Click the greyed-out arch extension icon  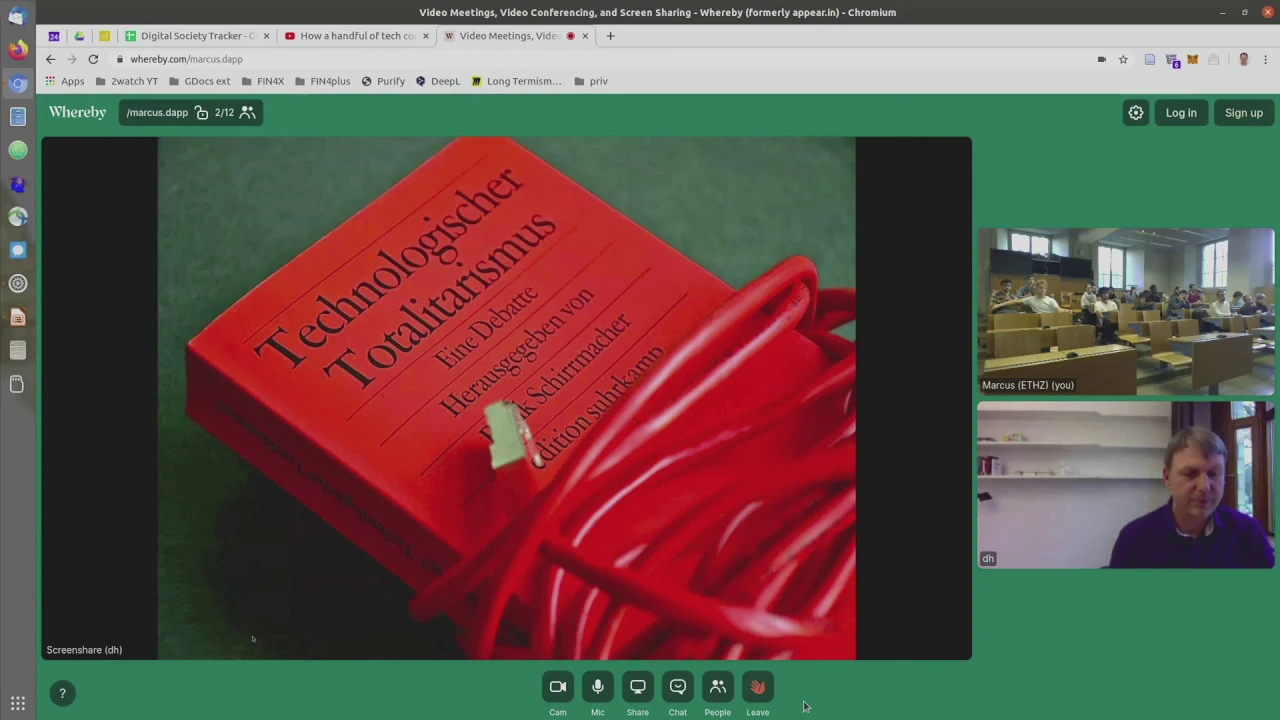(x=1214, y=59)
